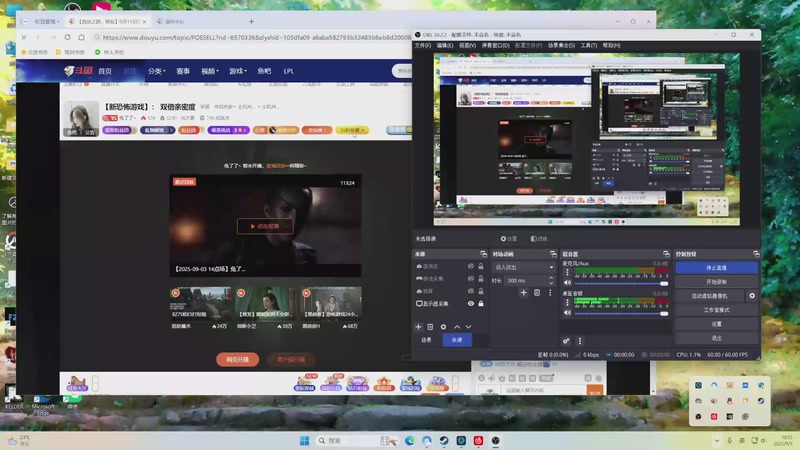The width and height of the screenshot is (800, 450).
Task: Open 工具(T) menu in OBS
Action: (x=588, y=45)
